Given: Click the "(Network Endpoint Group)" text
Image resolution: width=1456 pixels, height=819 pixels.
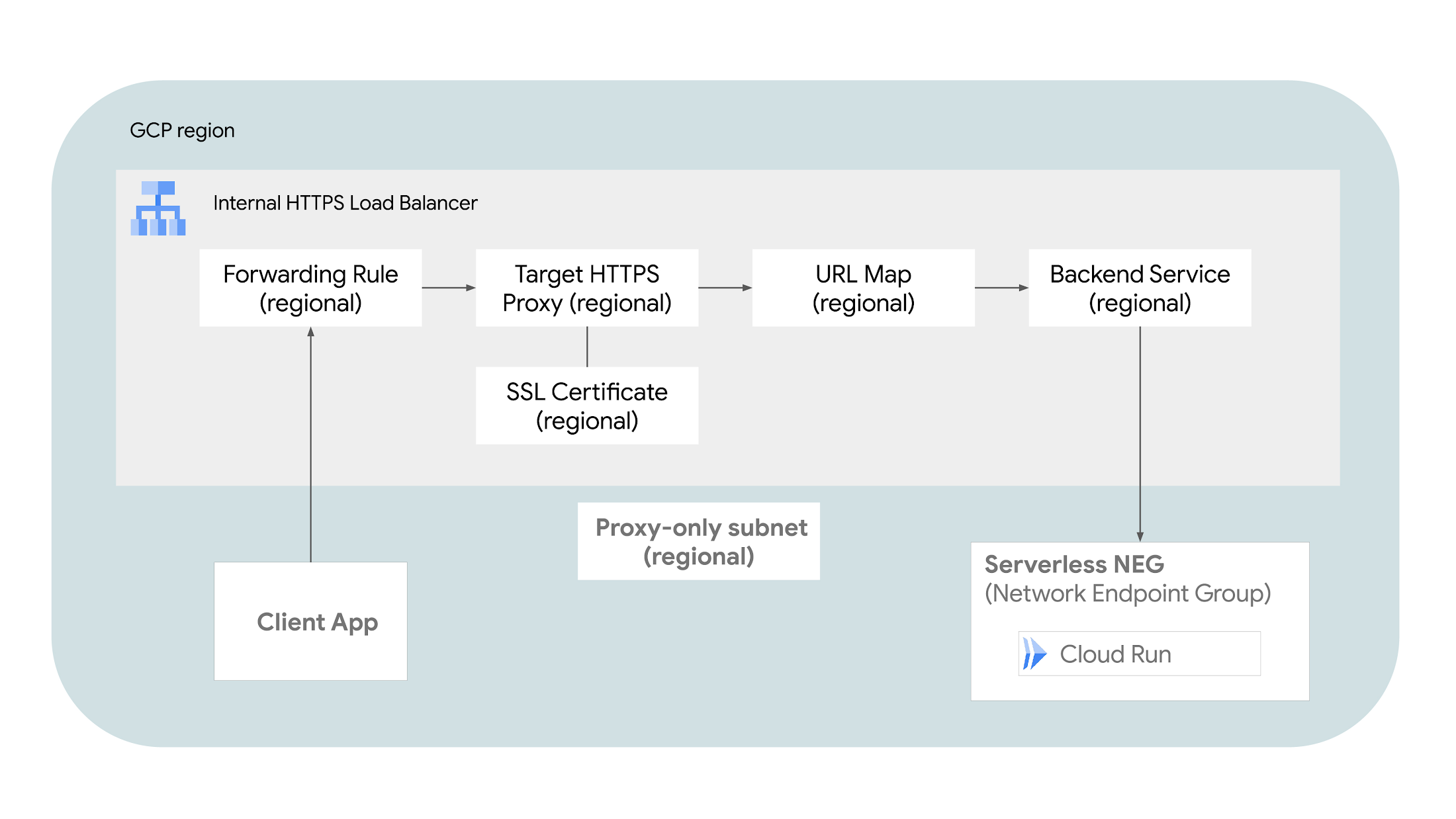Looking at the screenshot, I should tap(1128, 594).
